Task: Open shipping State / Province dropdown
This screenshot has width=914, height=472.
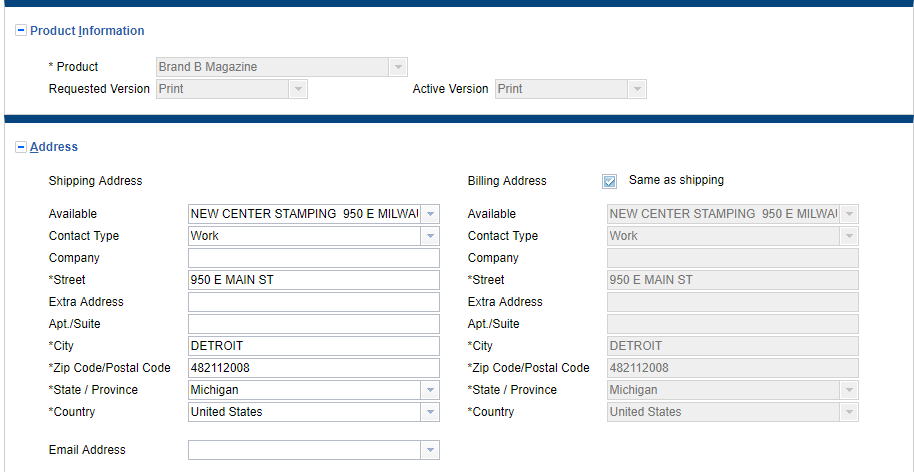Action: tap(430, 390)
